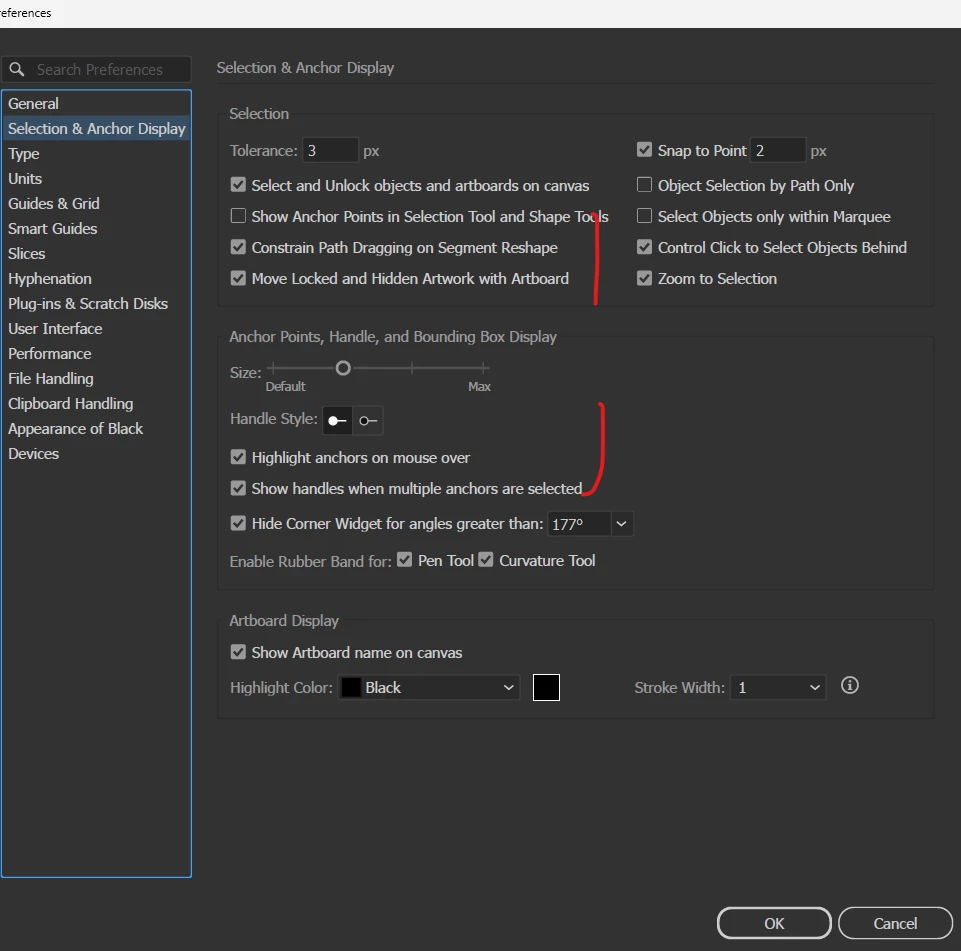The height and width of the screenshot is (951, 961).
Task: Toggle Move Locked and Hidden Artwork checkbox
Action: click(x=238, y=278)
